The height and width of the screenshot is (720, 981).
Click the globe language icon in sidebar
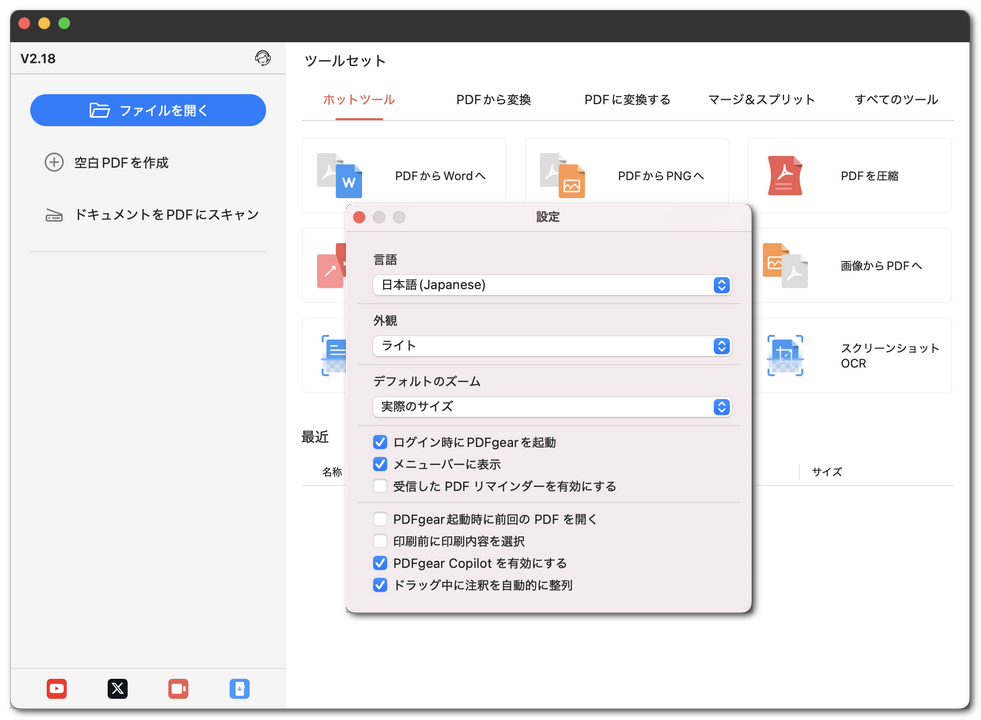263,58
